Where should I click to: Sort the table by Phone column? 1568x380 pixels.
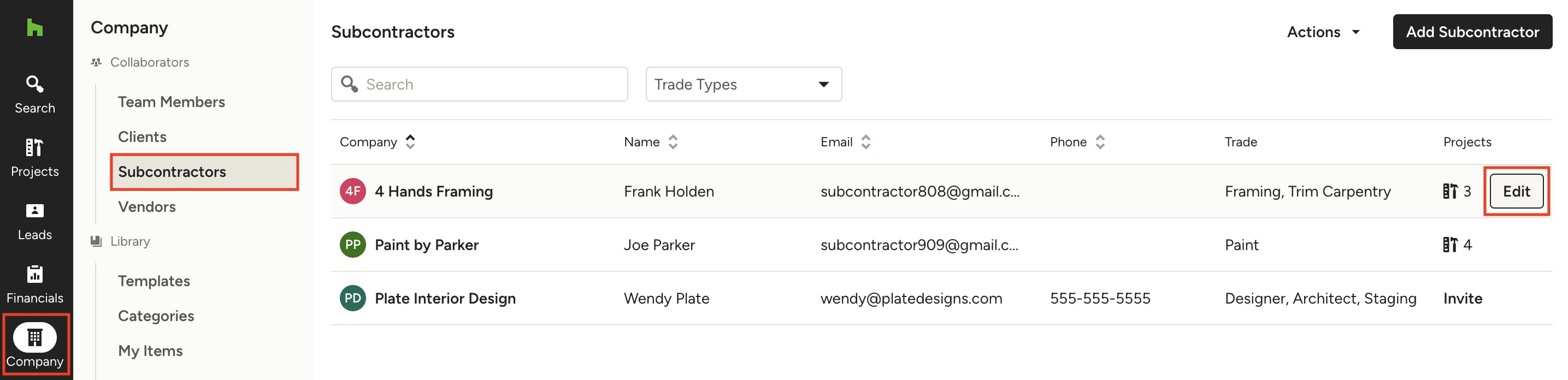click(1100, 141)
